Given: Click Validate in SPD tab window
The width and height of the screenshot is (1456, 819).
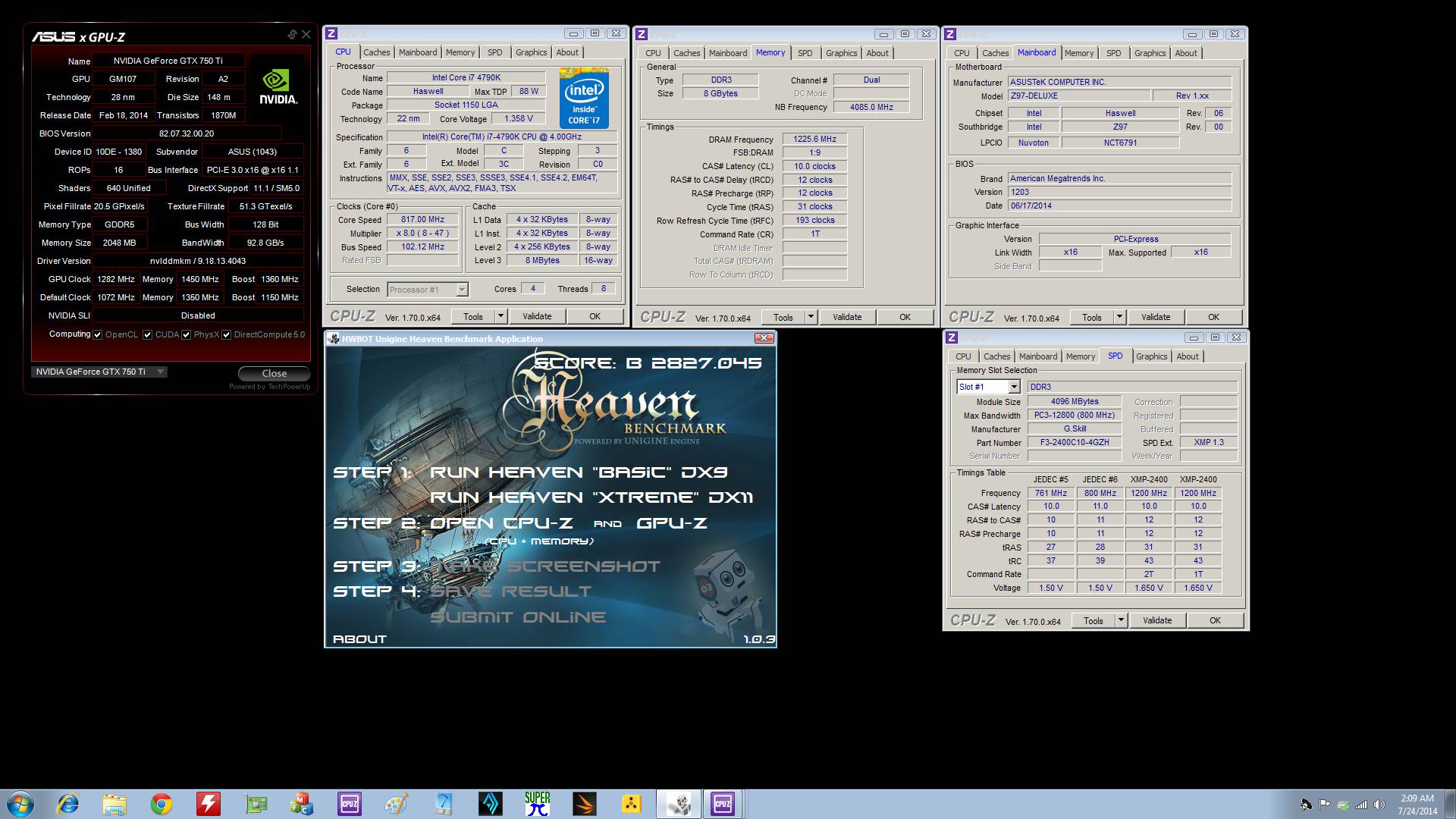Looking at the screenshot, I should click(x=1157, y=620).
